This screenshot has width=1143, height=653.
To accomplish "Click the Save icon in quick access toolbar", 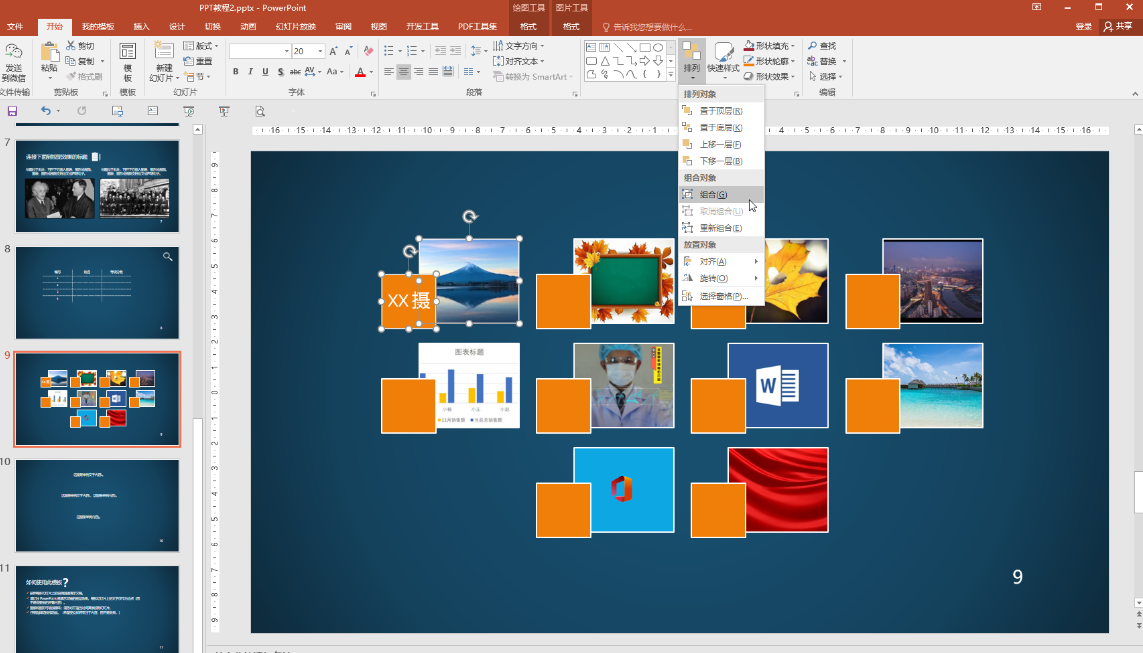I will 12,111.
